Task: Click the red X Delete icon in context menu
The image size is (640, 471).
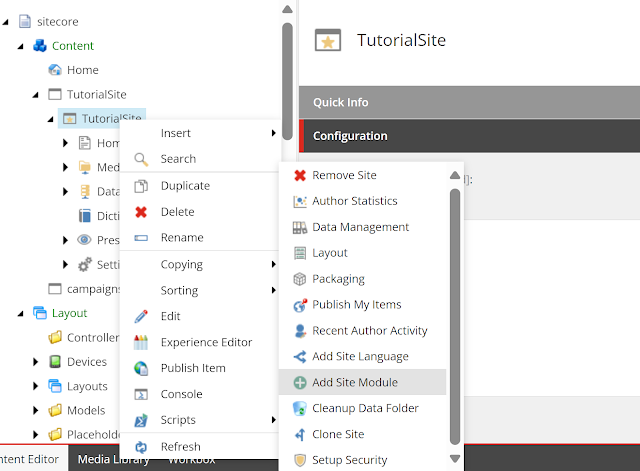Action: click(x=141, y=212)
